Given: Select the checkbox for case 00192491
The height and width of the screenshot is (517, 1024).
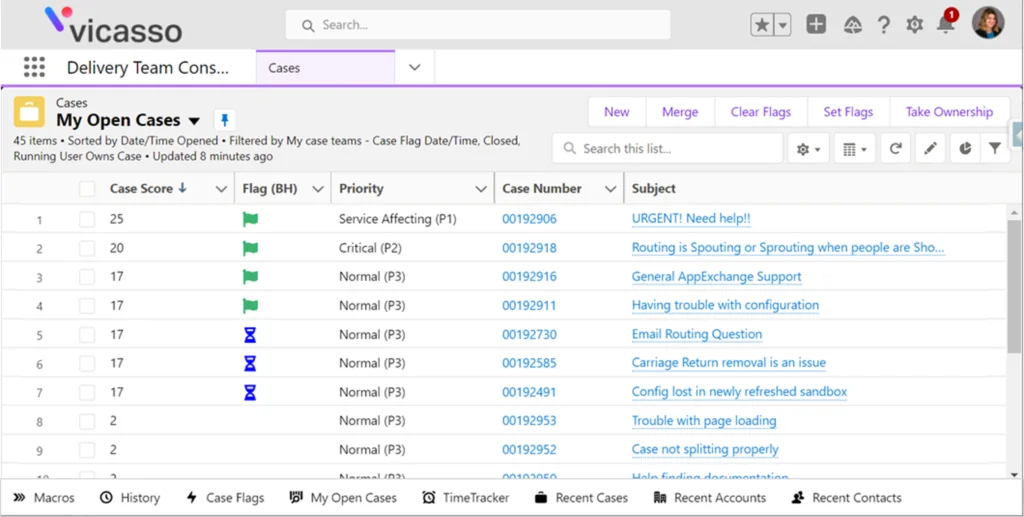Looking at the screenshot, I should [87, 392].
